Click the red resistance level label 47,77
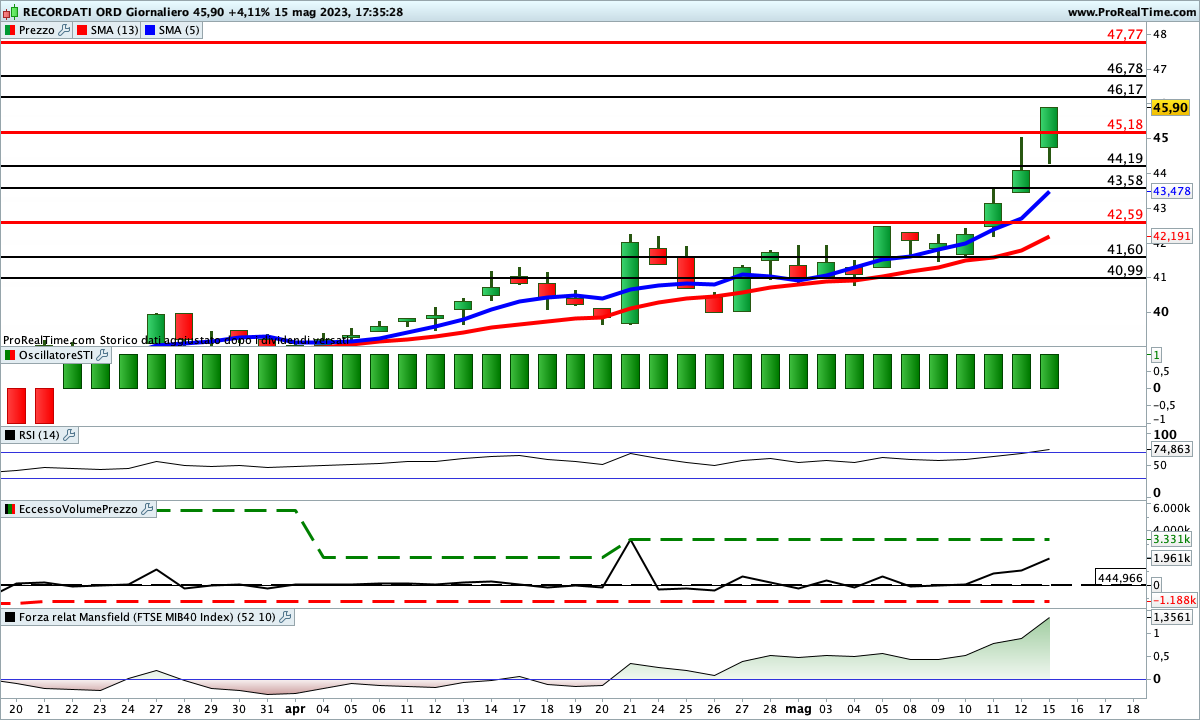Viewport: 1200px width, 720px height. tap(1125, 34)
